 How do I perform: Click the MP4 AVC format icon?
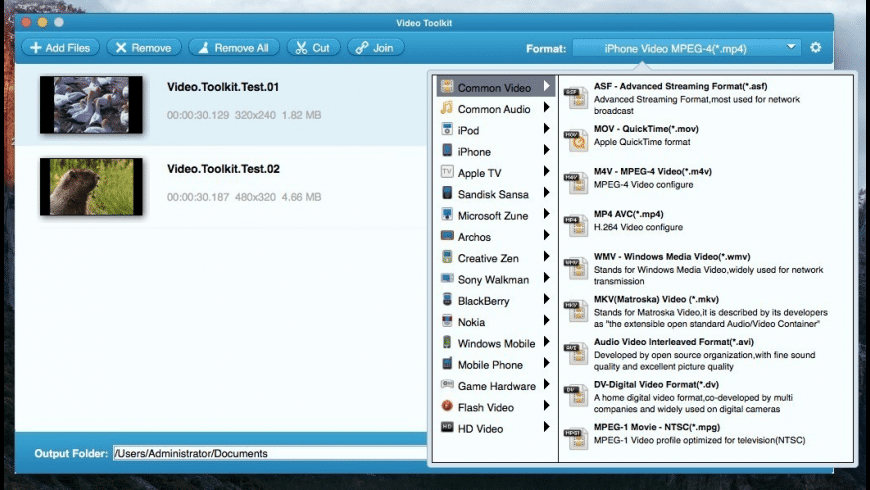(576, 226)
